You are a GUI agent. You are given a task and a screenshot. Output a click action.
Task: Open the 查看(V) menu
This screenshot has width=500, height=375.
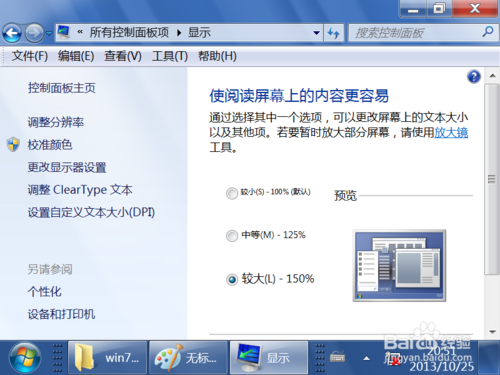(123, 56)
